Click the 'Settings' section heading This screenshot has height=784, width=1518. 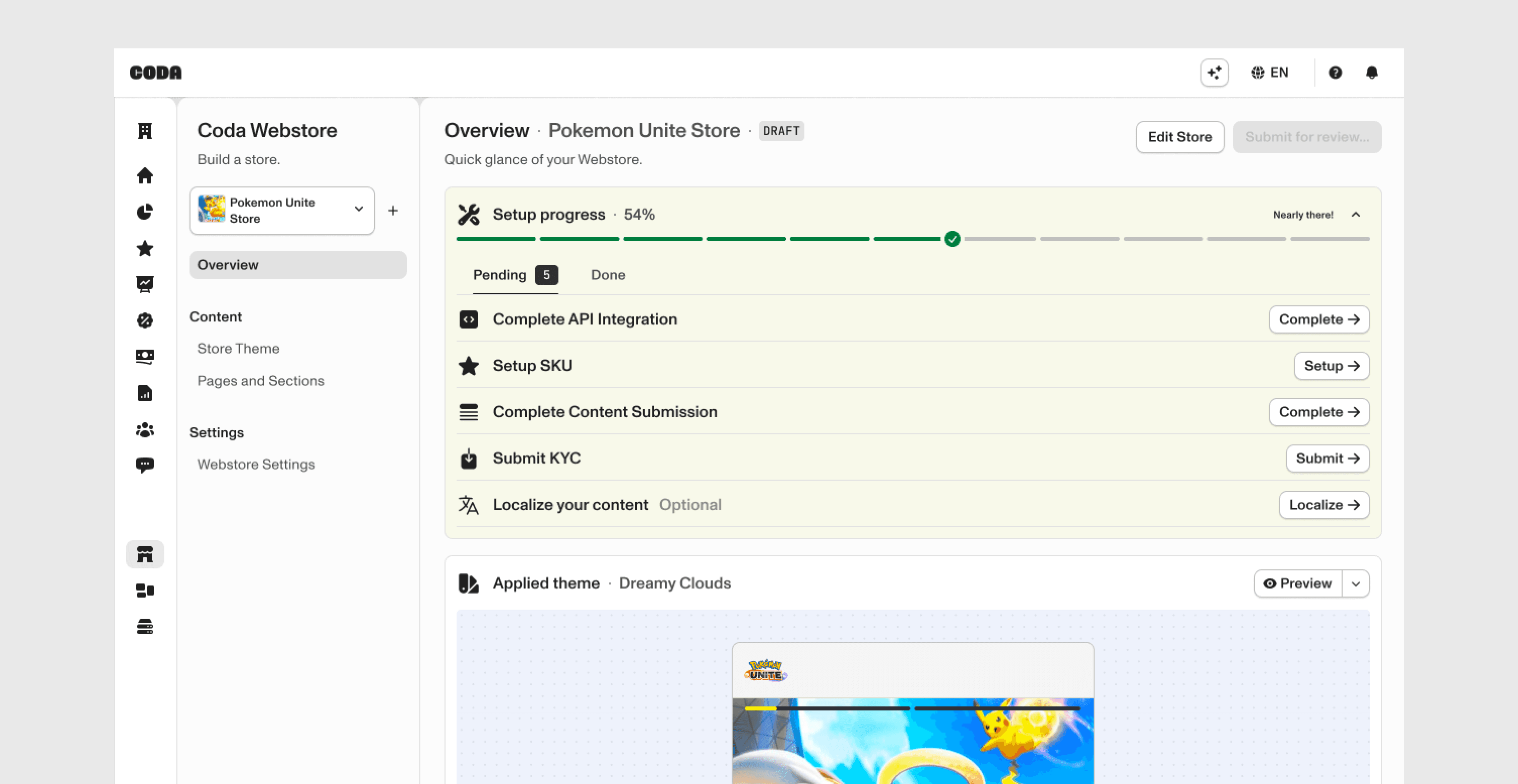[216, 433]
